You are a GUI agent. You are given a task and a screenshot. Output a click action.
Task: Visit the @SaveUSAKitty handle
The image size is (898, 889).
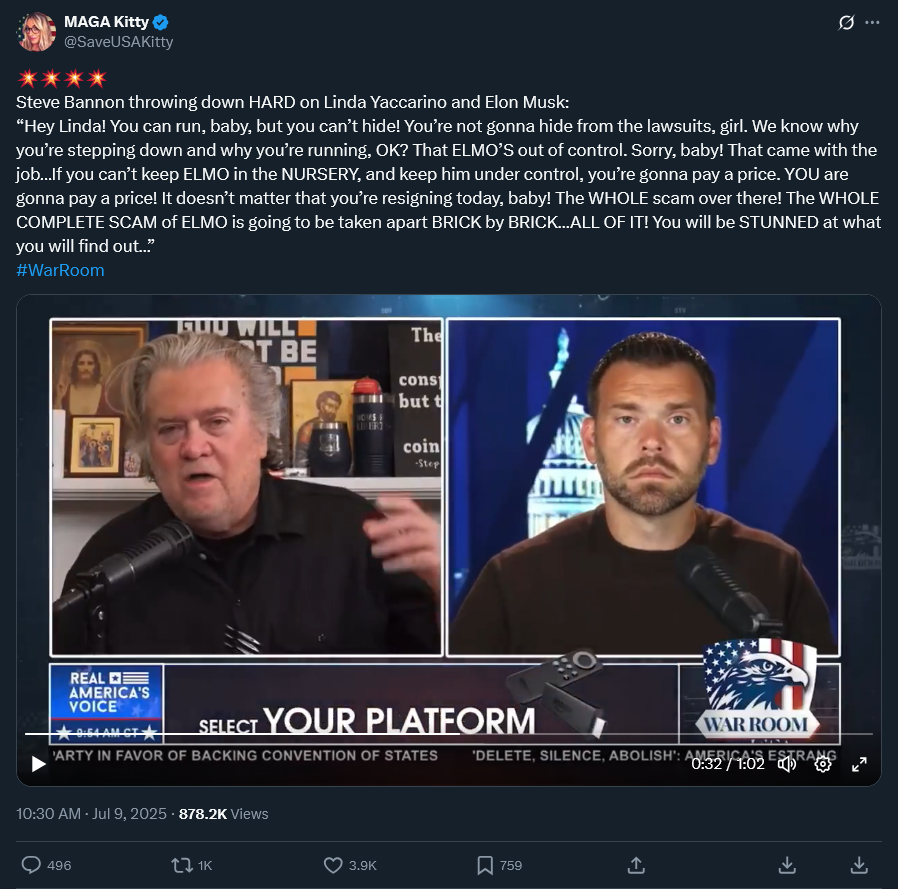(119, 42)
